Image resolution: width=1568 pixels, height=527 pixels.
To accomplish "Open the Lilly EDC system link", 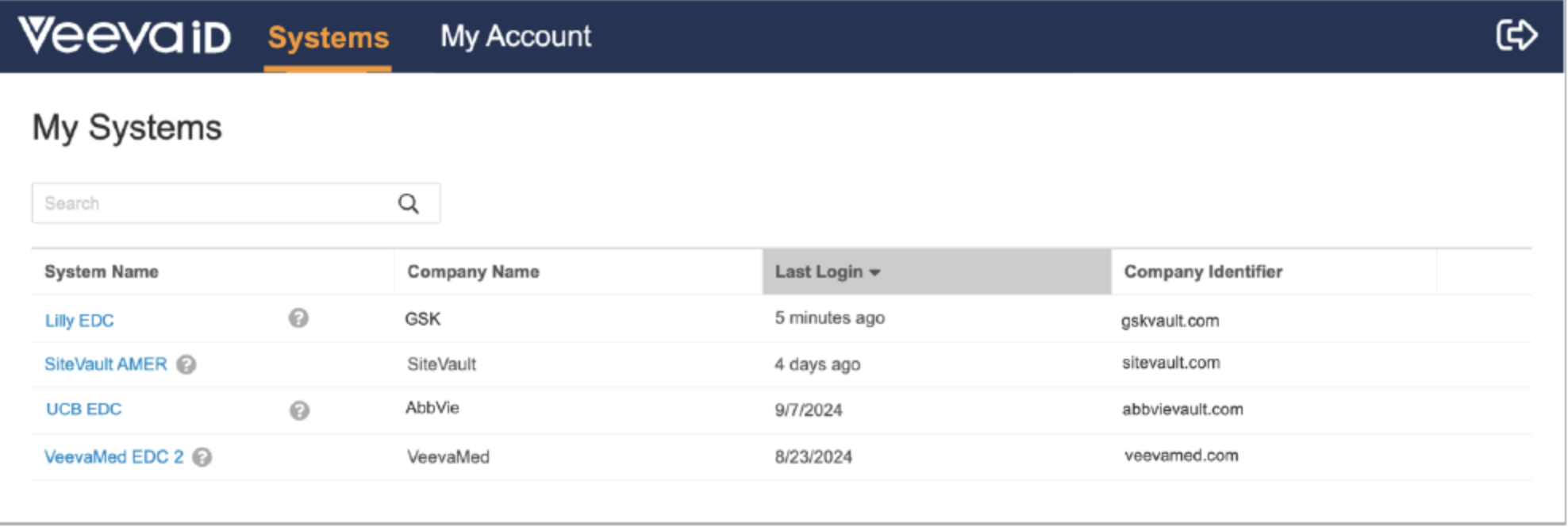I will (x=79, y=321).
